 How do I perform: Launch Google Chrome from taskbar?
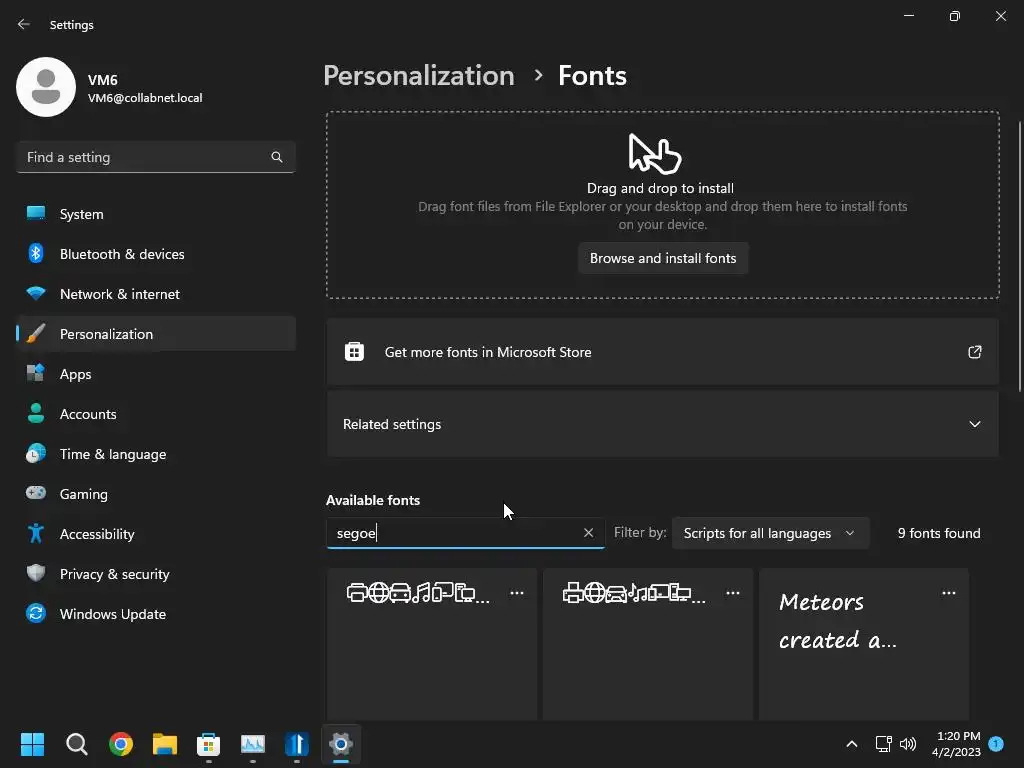[x=121, y=744]
